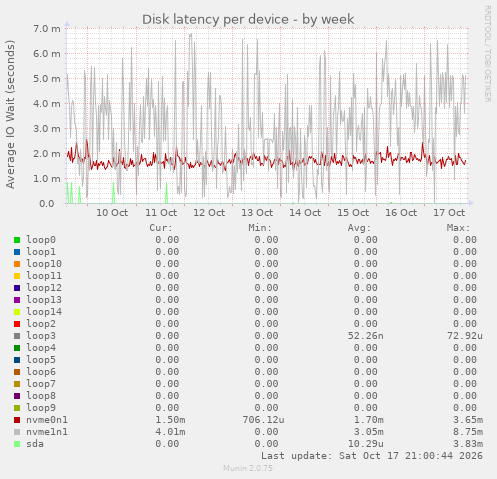Click the 'Max:' column header
The width and height of the screenshot is (497, 479).
coord(459,228)
